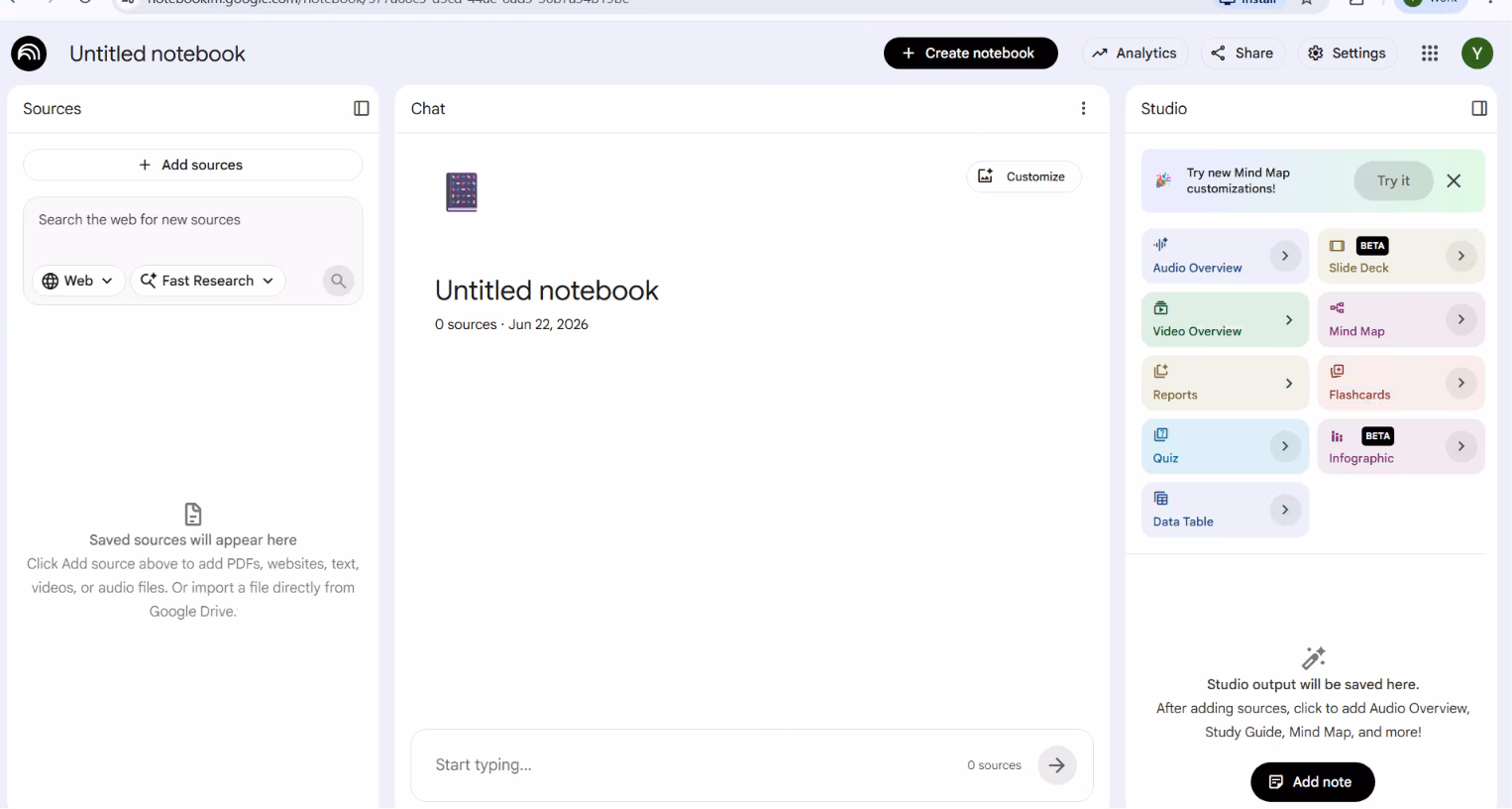Open the Y account avatar
Viewport: 1512px width, 809px height.
pos(1477,54)
